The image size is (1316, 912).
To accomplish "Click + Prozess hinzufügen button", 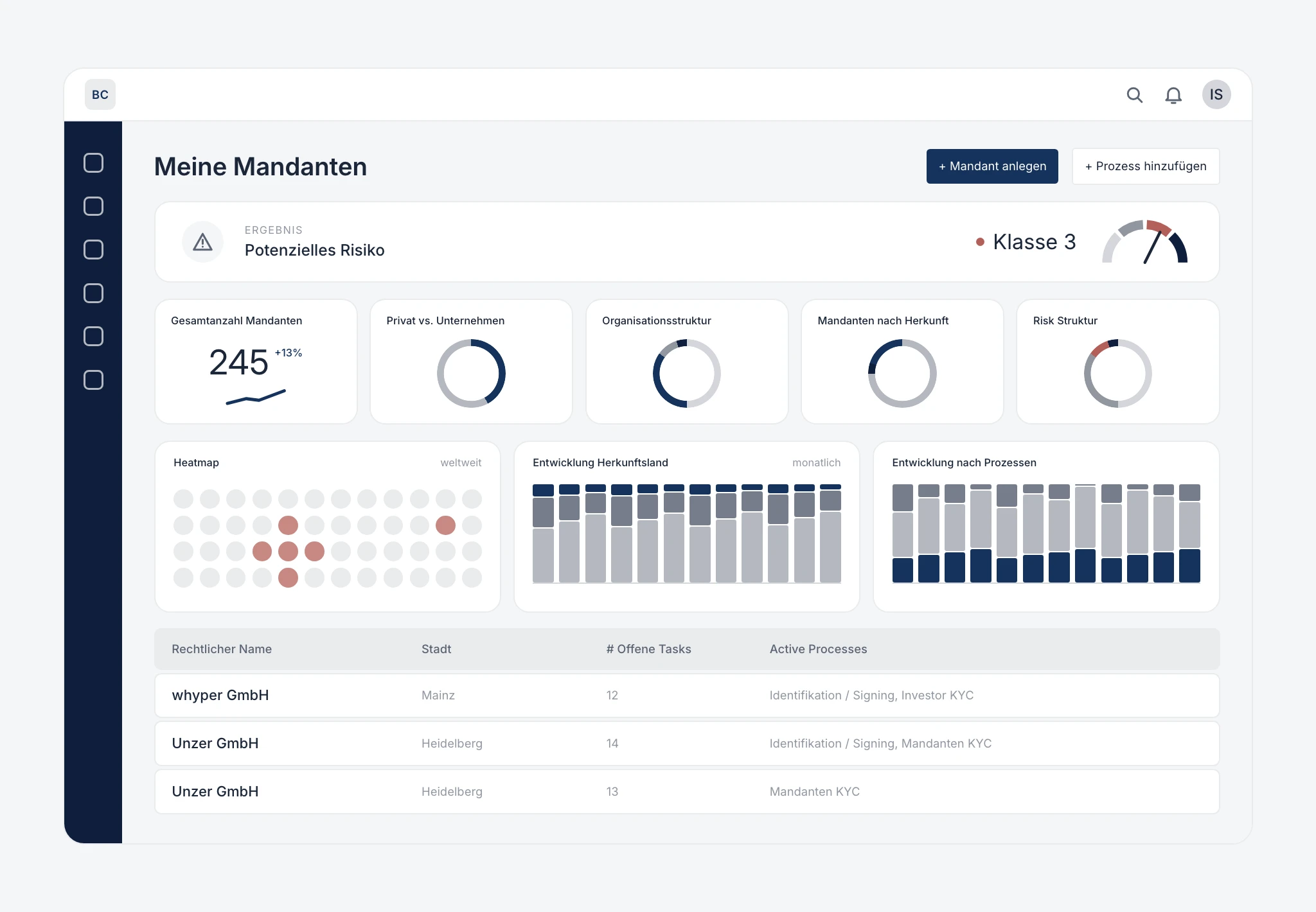I will click(1146, 166).
